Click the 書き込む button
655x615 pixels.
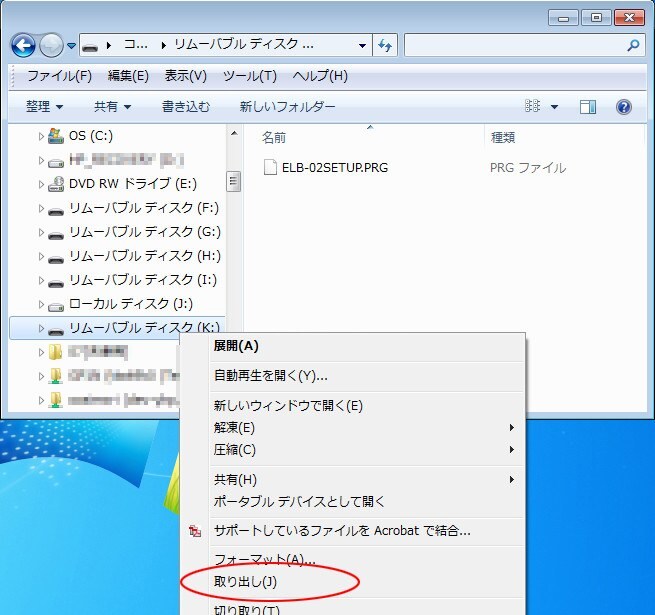point(185,107)
